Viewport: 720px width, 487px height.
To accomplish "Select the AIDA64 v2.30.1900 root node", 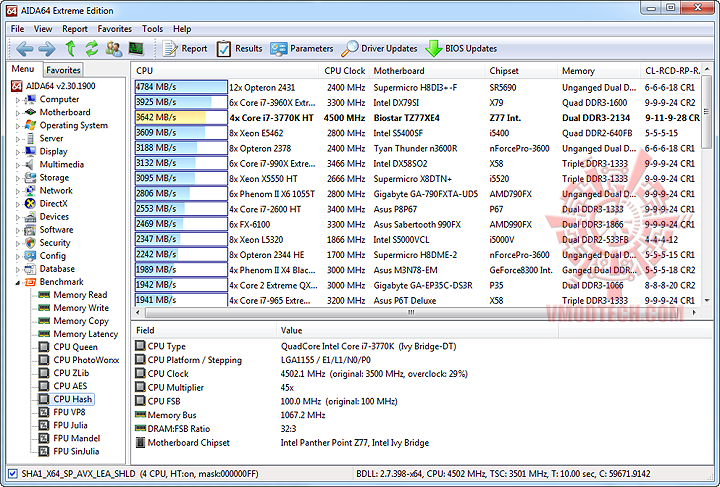I will pos(61,86).
